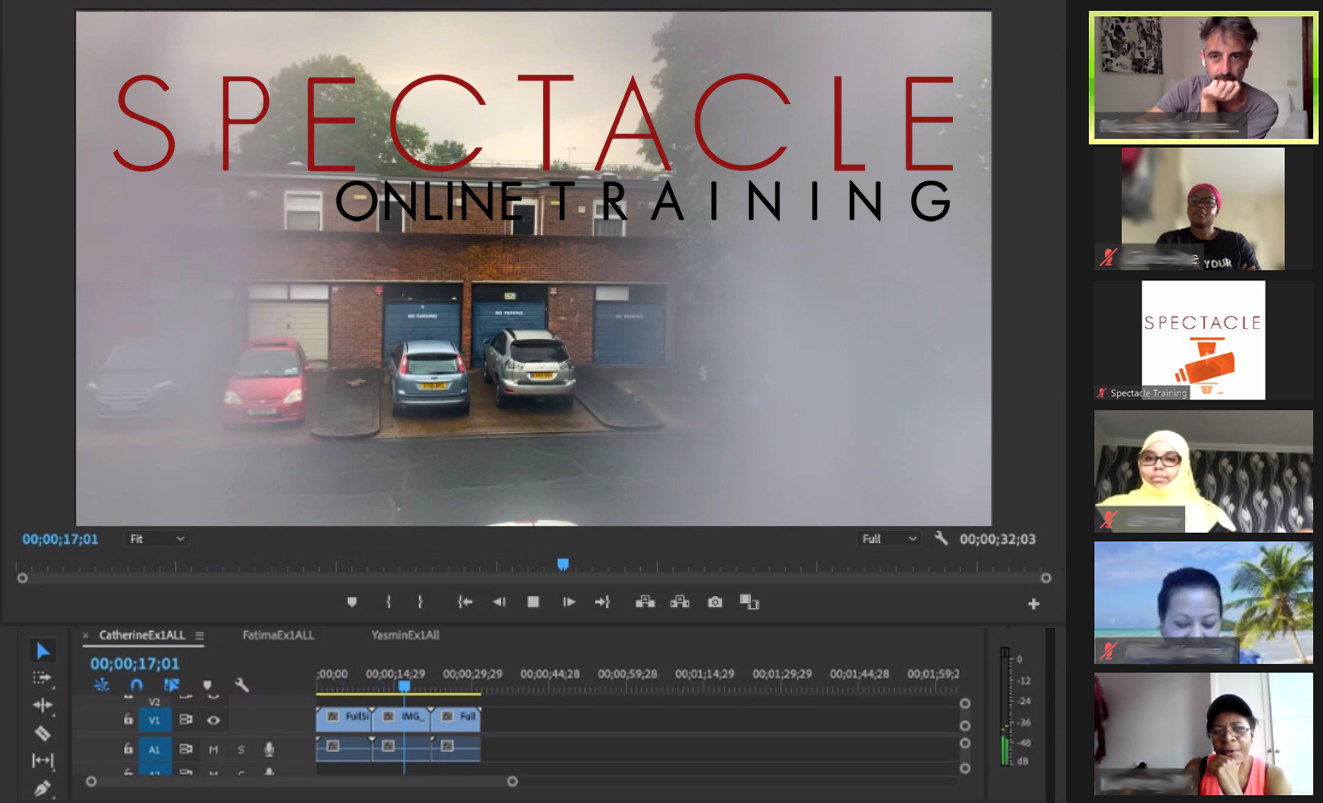This screenshot has width=1323, height=803.
Task: Solo track A1 with S button
Action: click(x=241, y=749)
